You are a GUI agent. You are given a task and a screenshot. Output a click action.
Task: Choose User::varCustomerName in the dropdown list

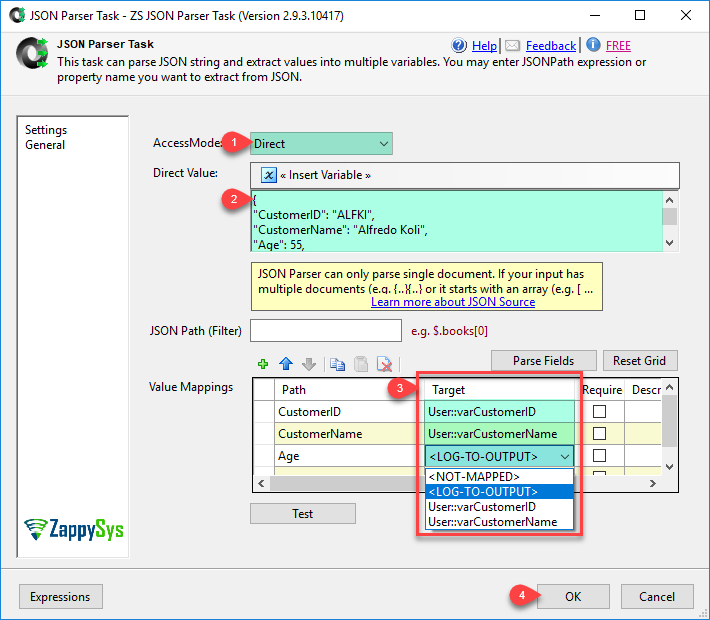tap(499, 521)
